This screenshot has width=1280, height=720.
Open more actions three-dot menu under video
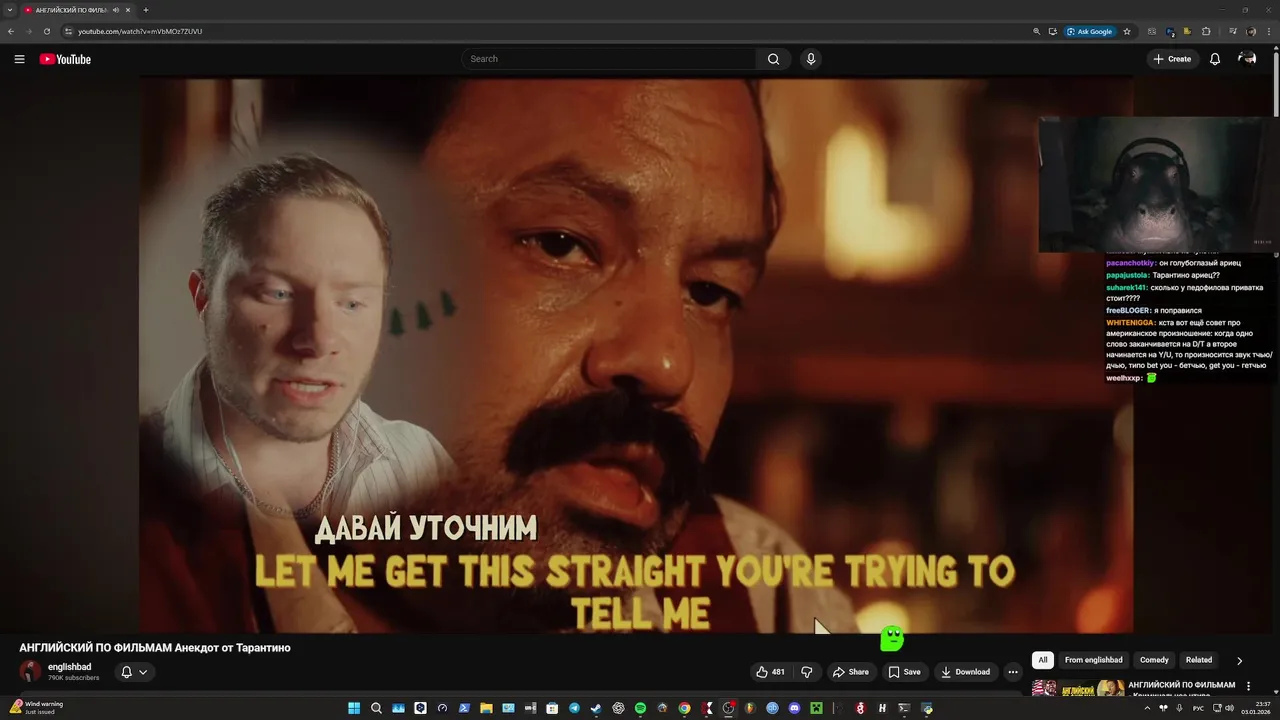click(x=1013, y=672)
